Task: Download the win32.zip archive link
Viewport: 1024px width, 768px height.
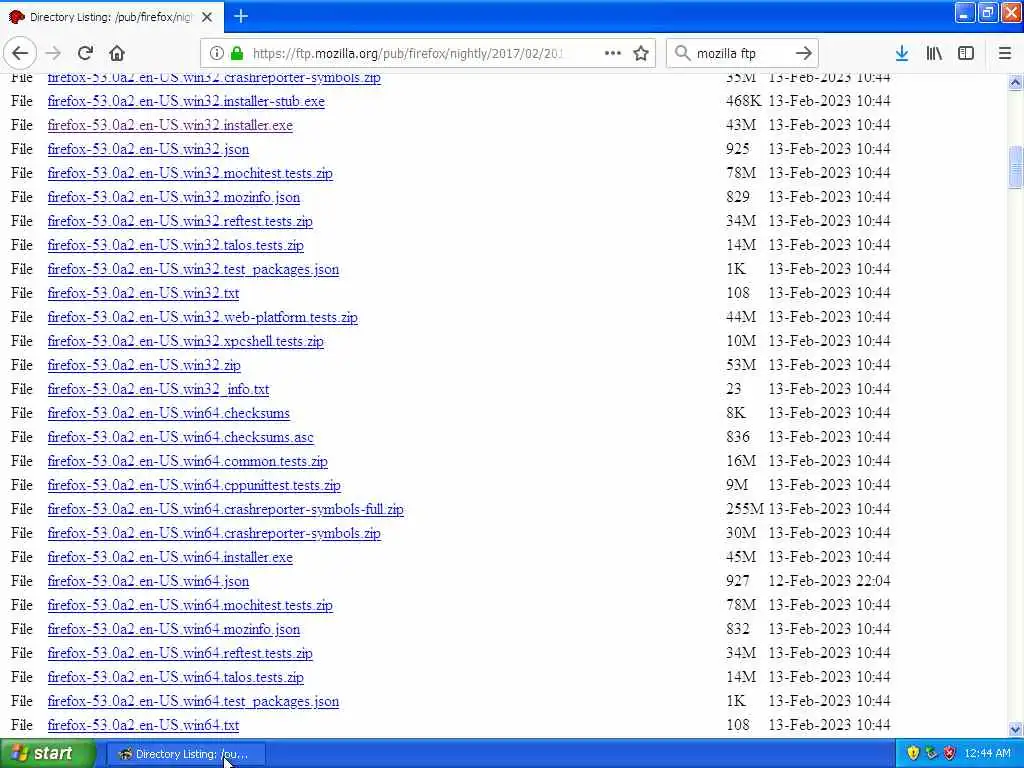Action: 144,365
